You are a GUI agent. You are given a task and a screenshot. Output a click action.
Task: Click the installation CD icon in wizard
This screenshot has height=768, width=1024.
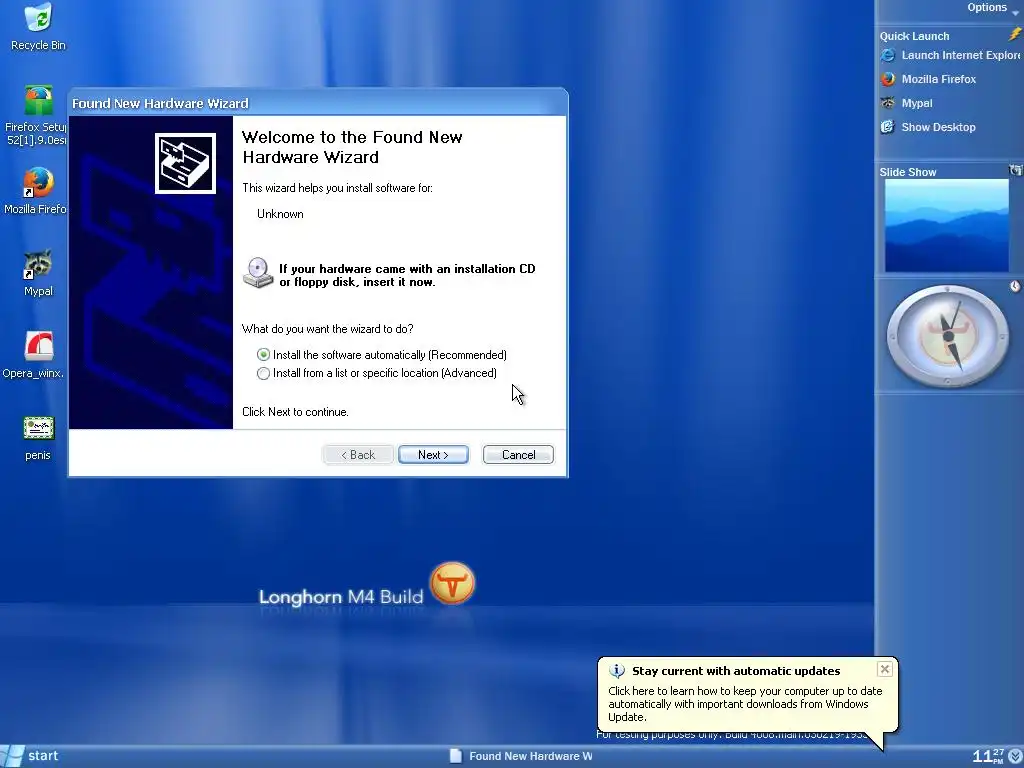click(x=258, y=273)
